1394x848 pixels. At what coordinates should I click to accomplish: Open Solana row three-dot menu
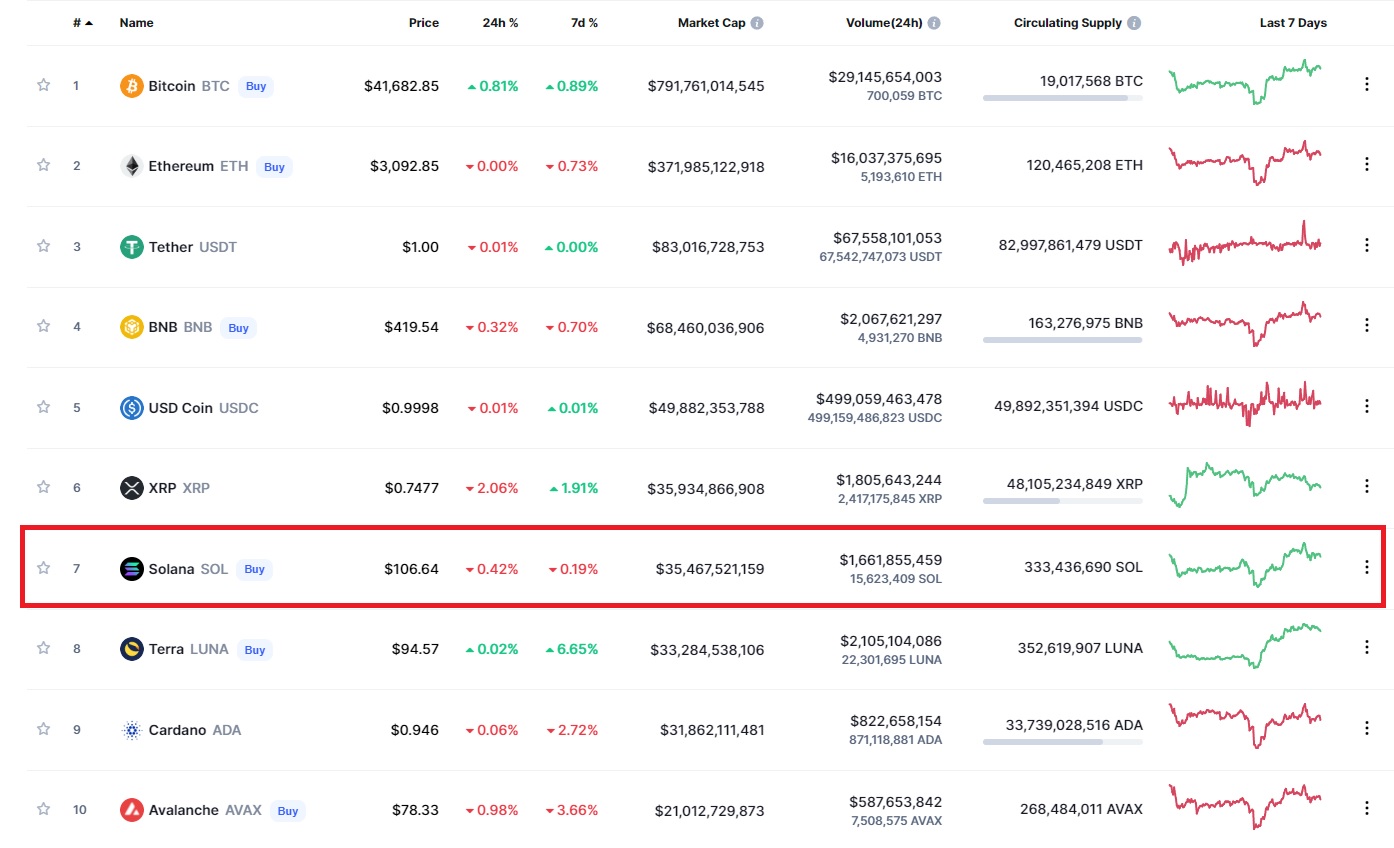coord(1367,567)
